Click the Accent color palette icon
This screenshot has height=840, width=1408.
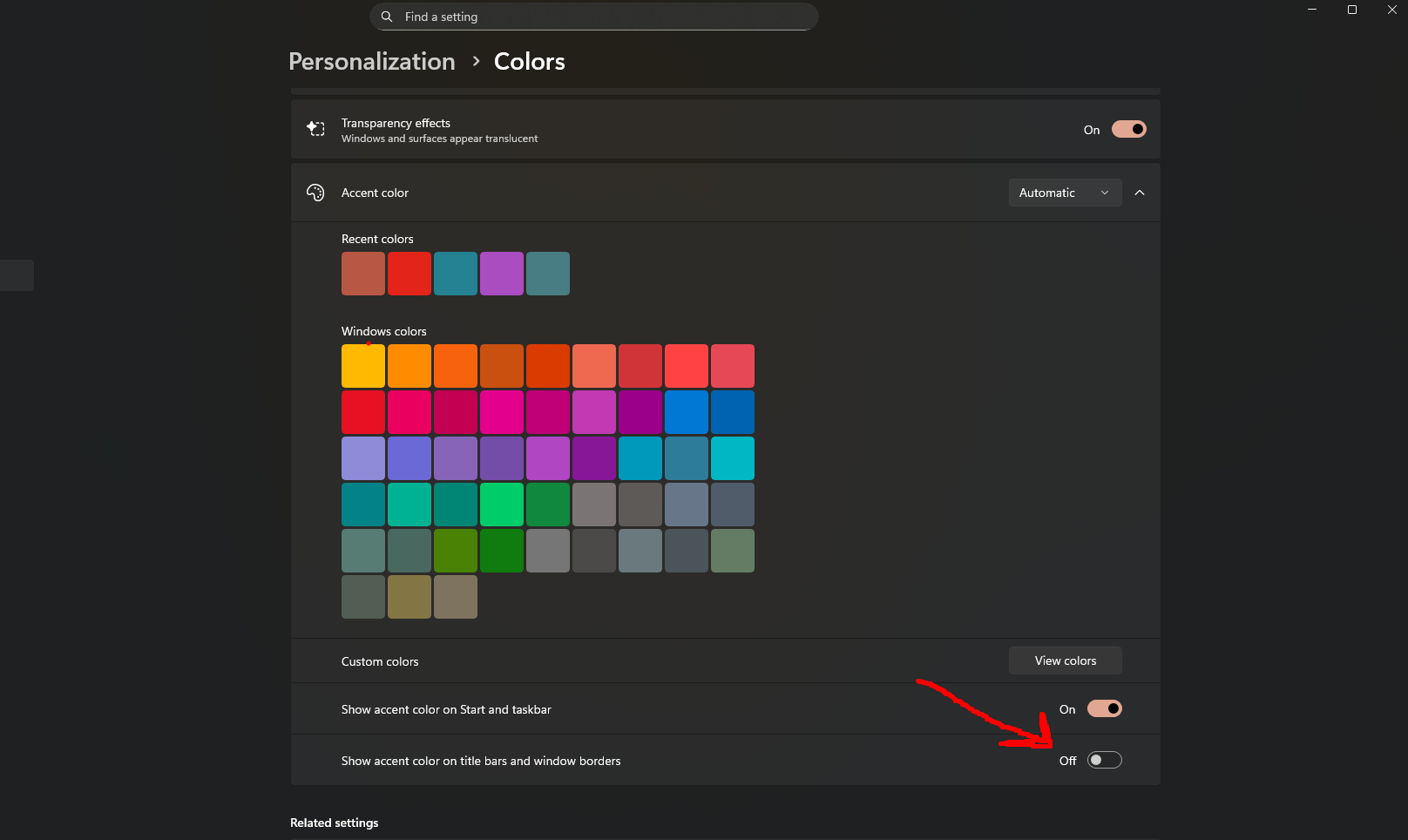point(315,193)
